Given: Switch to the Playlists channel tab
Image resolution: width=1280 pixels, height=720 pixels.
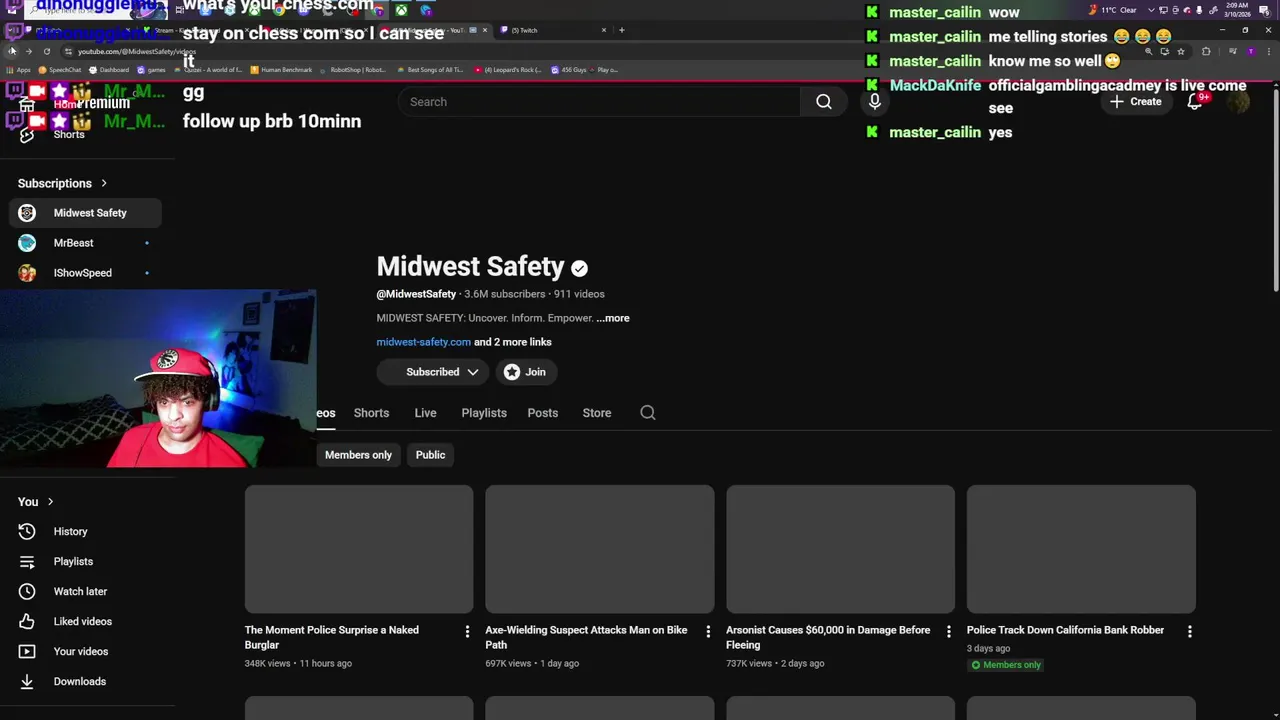Looking at the screenshot, I should pyautogui.click(x=484, y=413).
